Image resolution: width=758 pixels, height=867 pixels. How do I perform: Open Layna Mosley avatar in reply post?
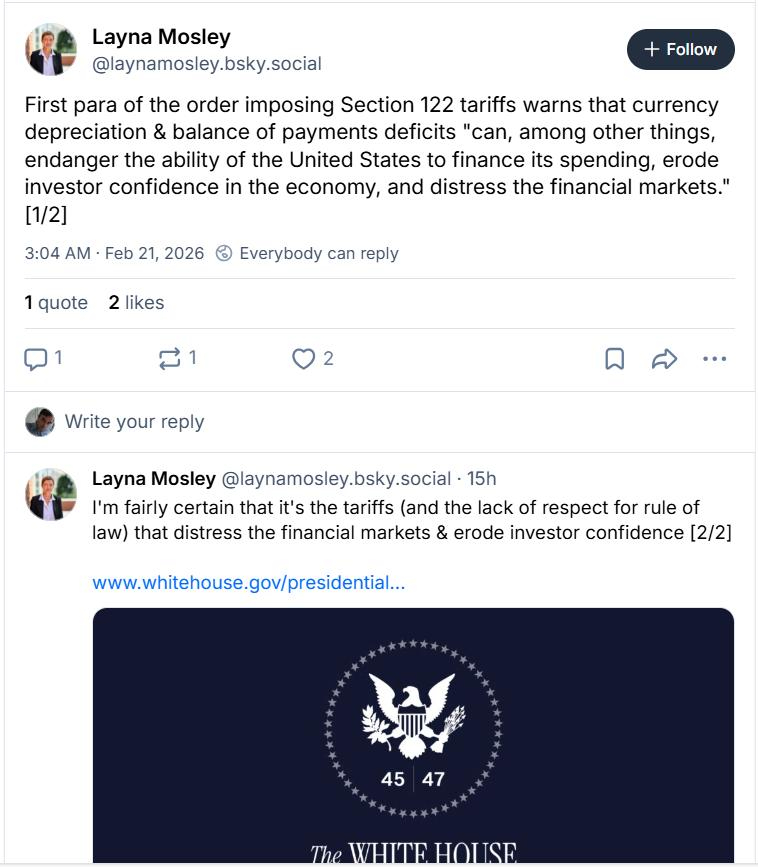coord(51,494)
